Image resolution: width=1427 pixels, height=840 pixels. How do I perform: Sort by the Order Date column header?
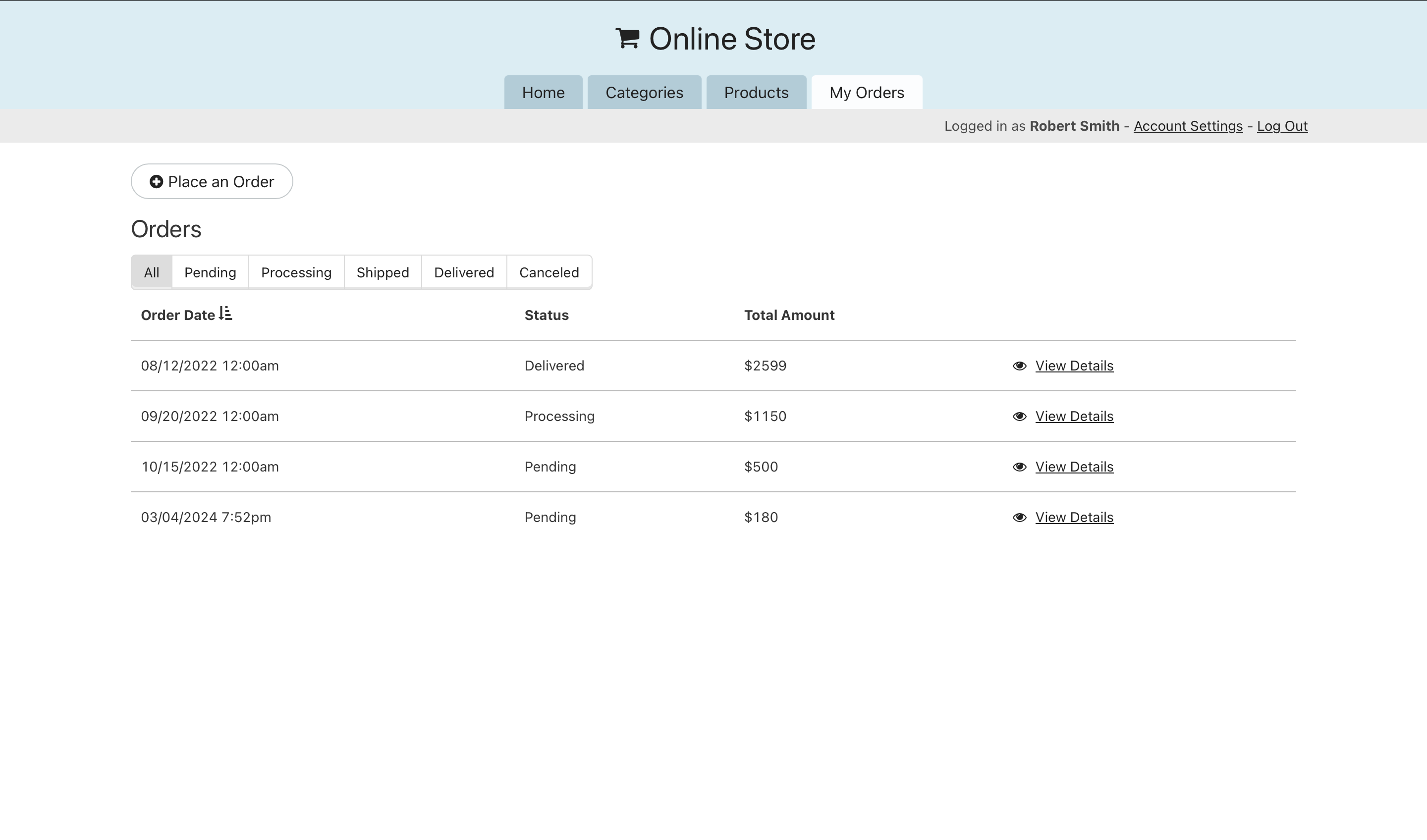[178, 315]
